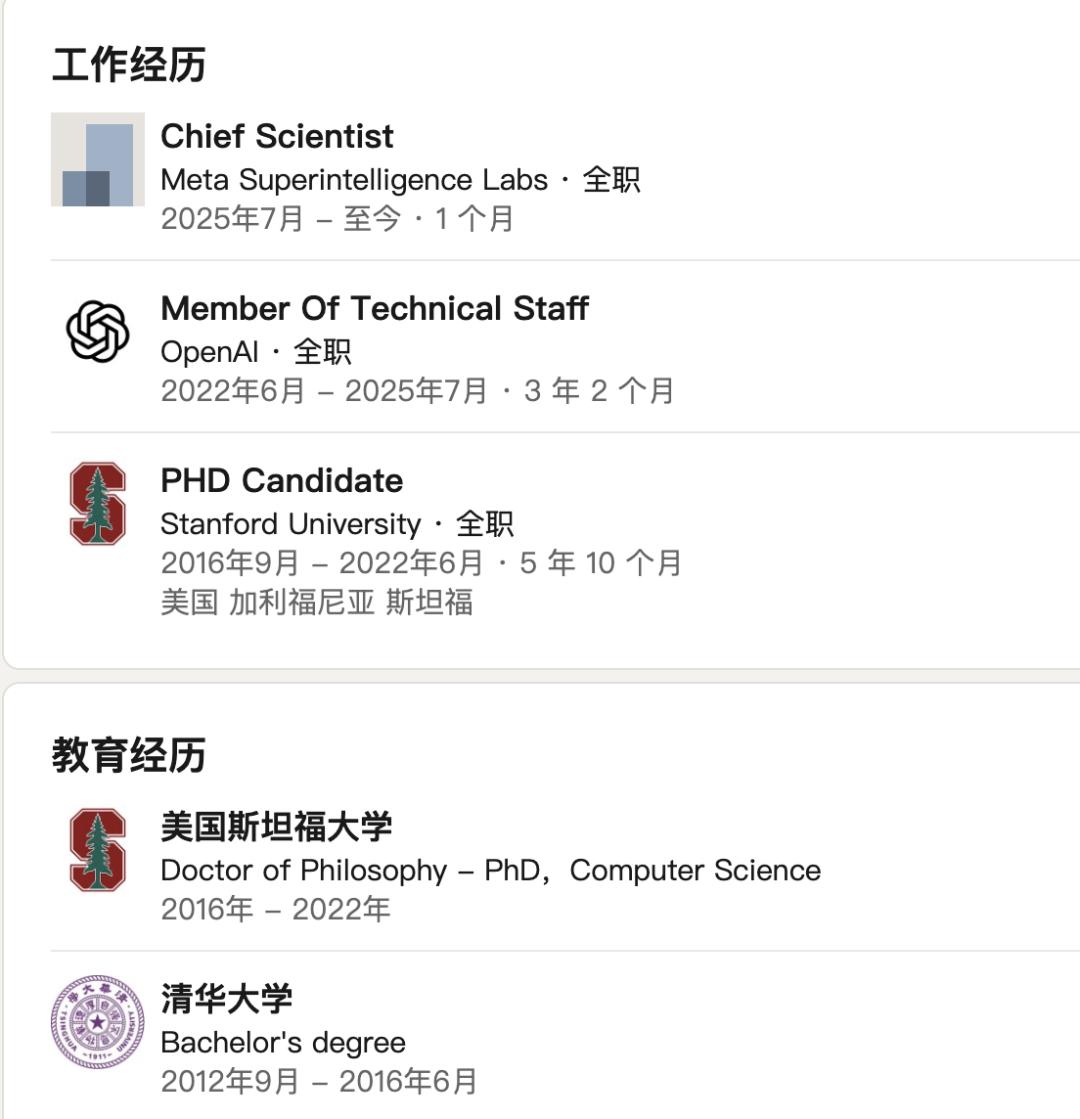Click the Meta Superintelligence Labs company logo

click(x=98, y=160)
